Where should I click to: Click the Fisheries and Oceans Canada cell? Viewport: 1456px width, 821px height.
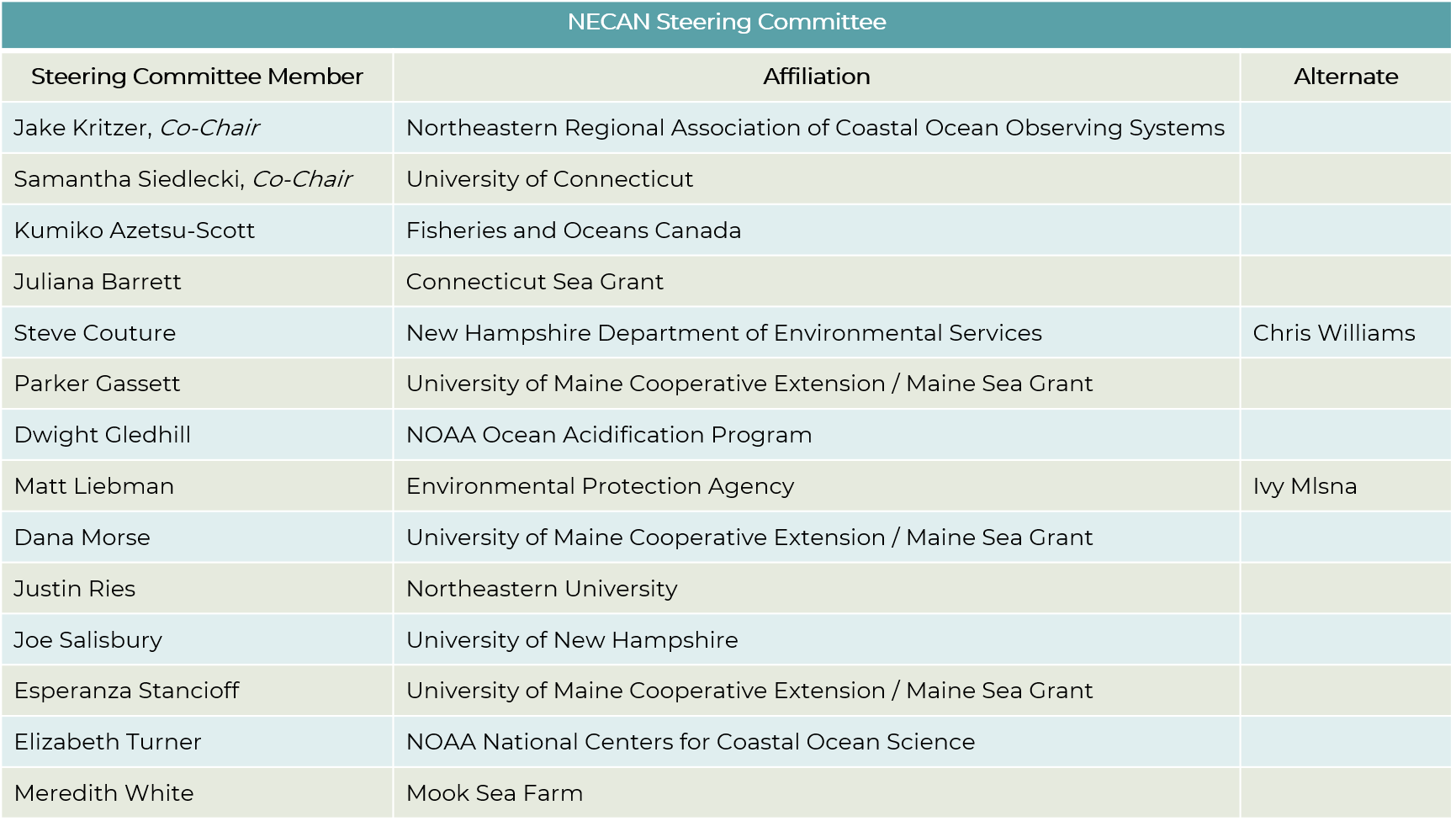[x=816, y=230]
